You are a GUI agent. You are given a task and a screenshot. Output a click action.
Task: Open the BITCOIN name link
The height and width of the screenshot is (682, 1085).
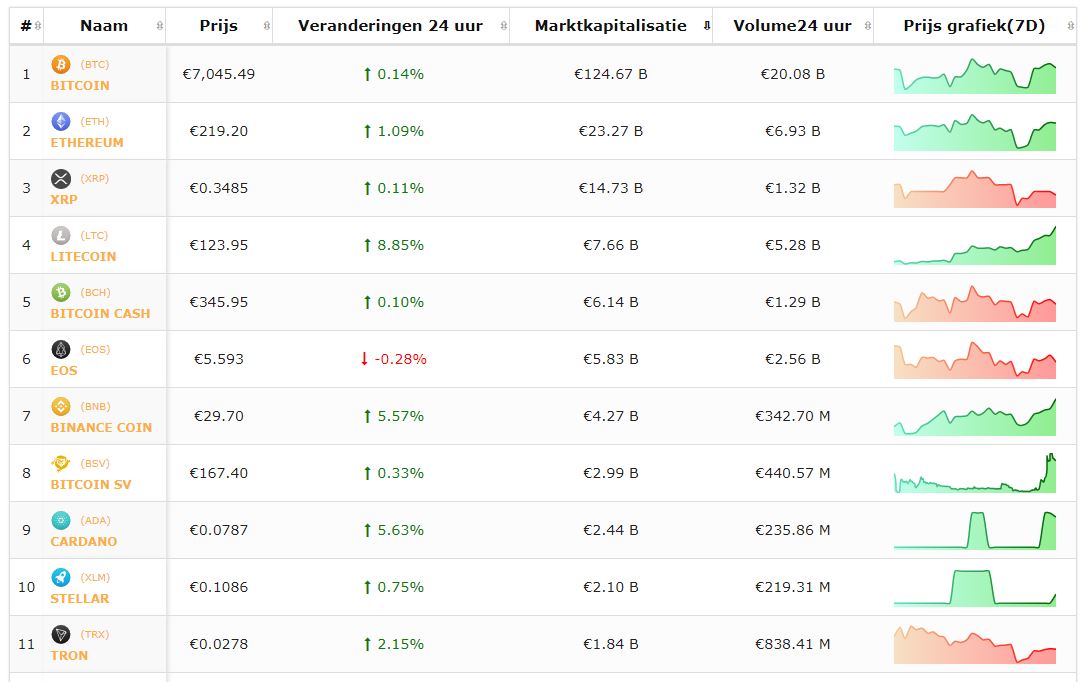(x=80, y=86)
